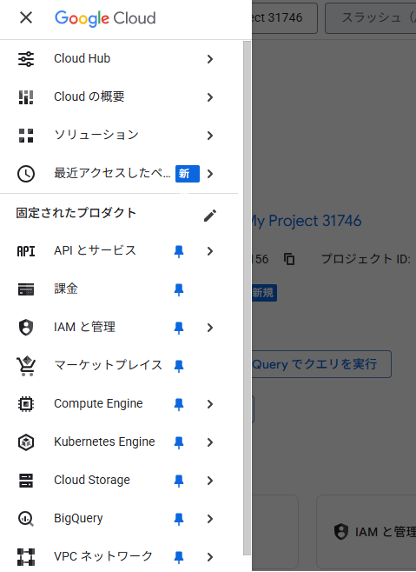The image size is (416, 572).
Task: Unpin IAM と管理
Action: [179, 328]
